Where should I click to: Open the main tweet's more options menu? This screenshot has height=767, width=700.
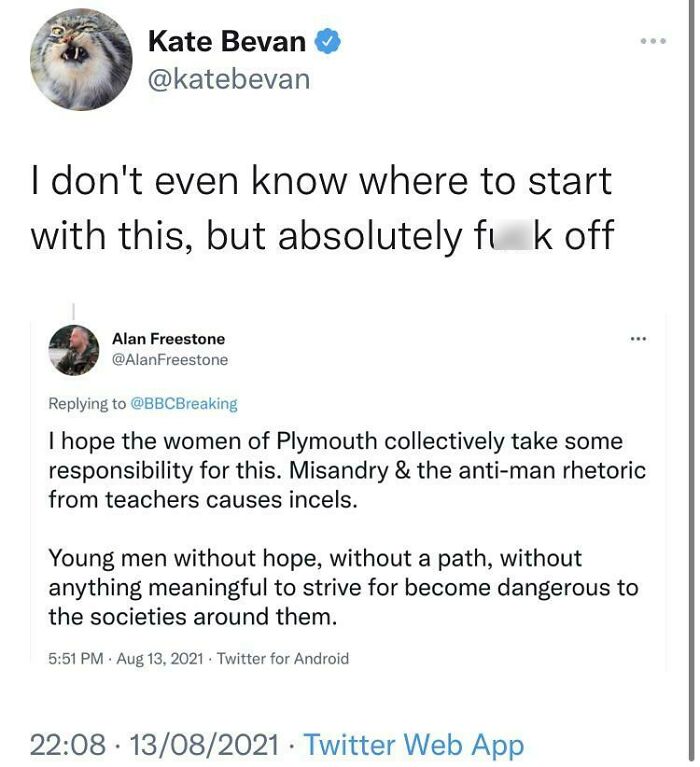[x=653, y=41]
